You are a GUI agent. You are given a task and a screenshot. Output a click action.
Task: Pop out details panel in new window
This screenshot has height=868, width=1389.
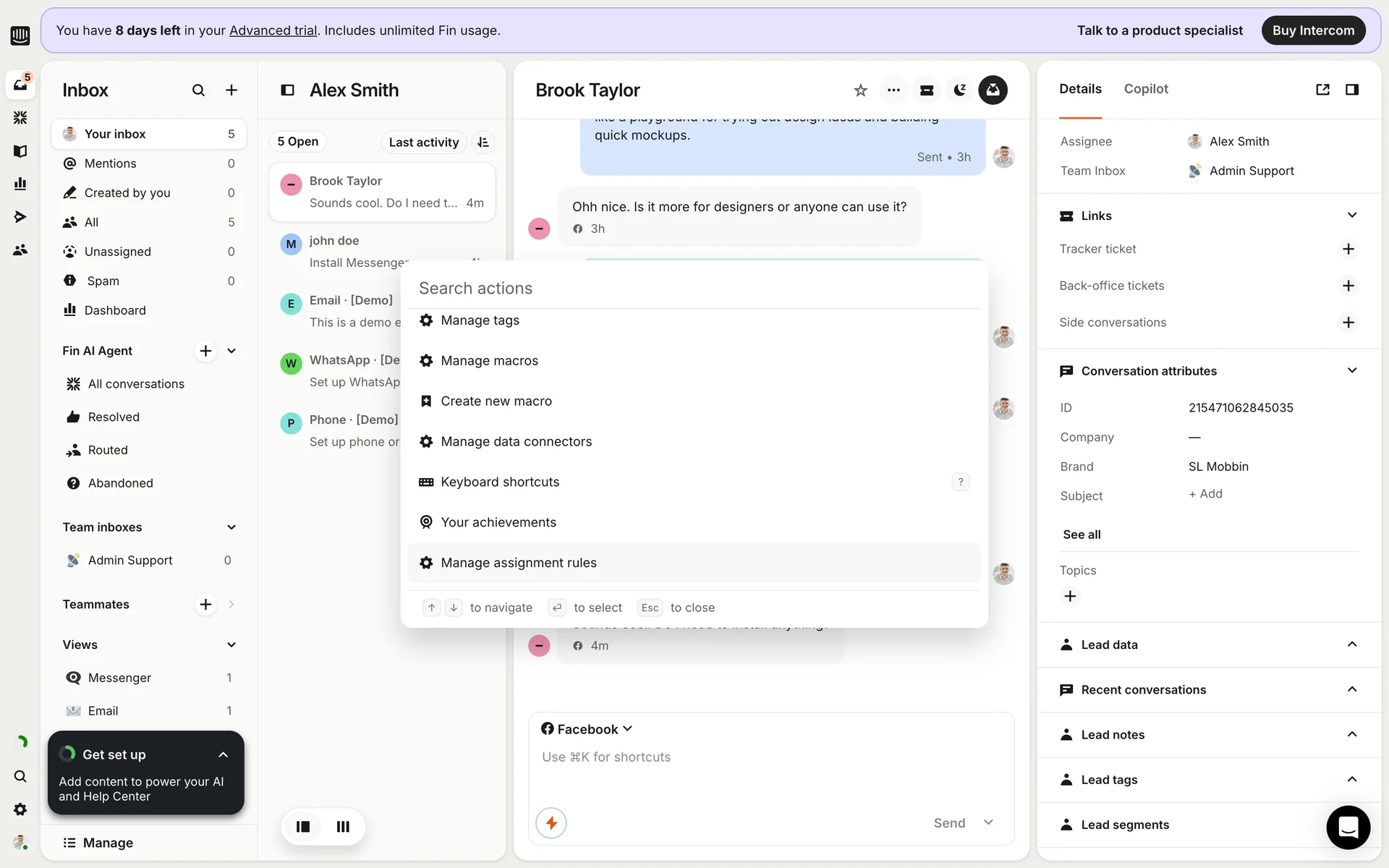coord(1322,90)
